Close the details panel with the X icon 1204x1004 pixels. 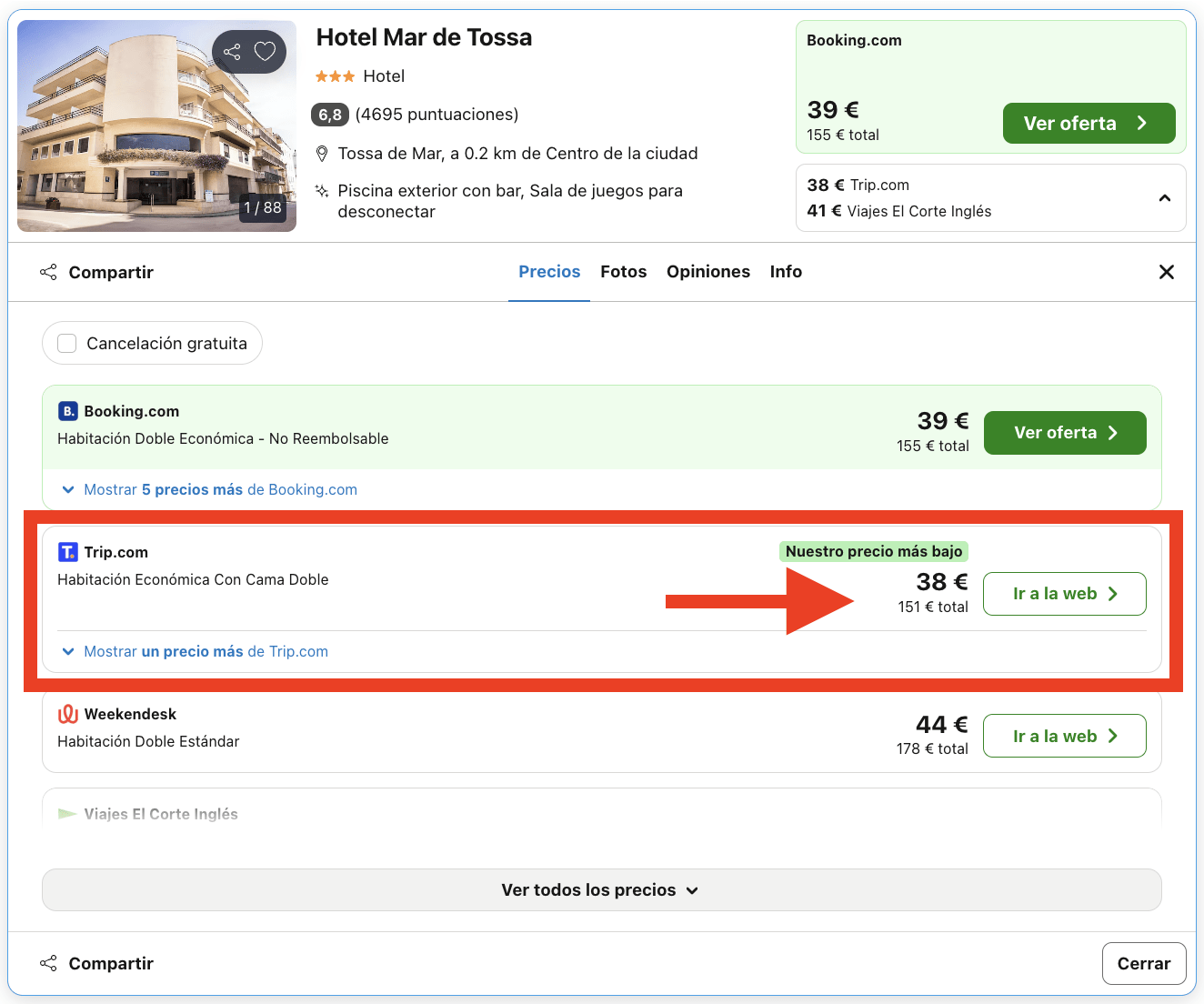point(1167,272)
